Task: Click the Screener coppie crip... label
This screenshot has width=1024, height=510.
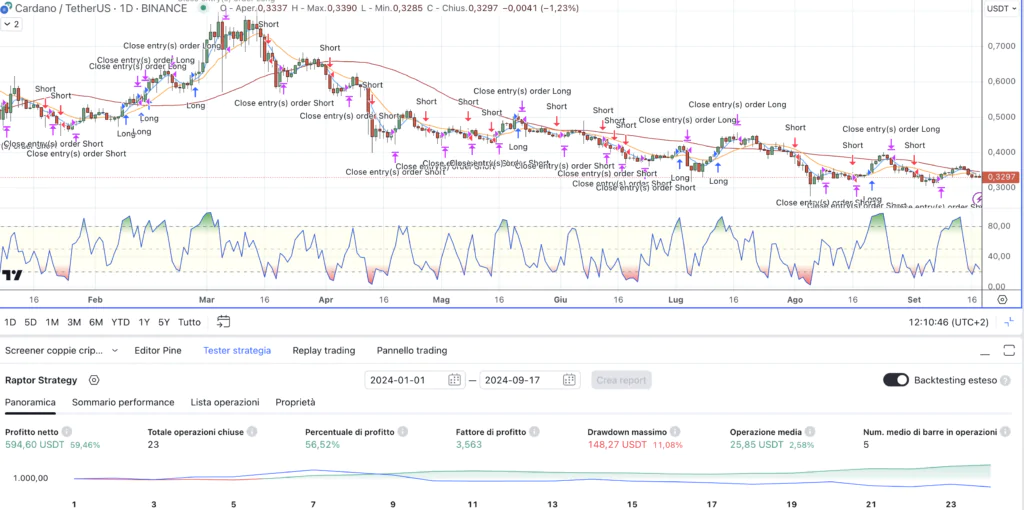Action: point(54,351)
